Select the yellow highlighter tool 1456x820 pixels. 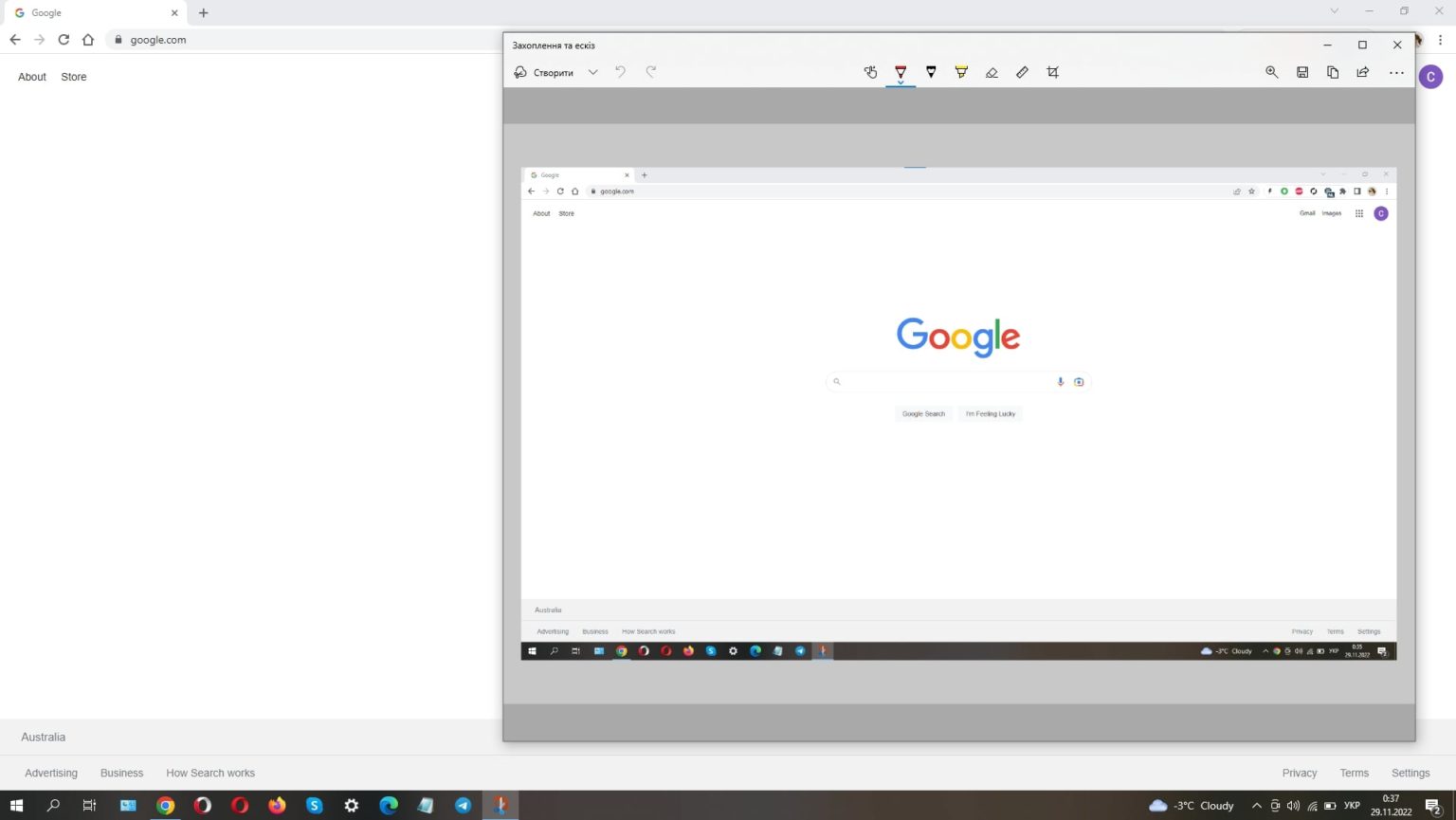(x=961, y=72)
